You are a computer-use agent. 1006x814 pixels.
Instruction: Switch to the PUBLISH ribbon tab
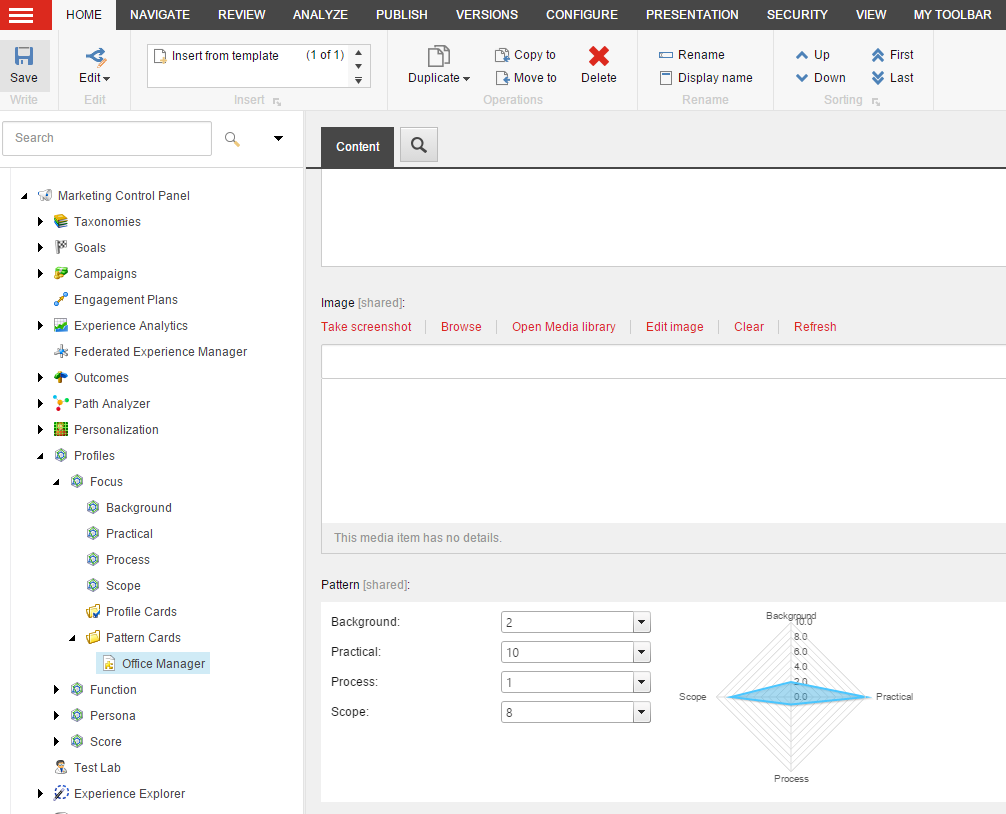click(x=402, y=15)
